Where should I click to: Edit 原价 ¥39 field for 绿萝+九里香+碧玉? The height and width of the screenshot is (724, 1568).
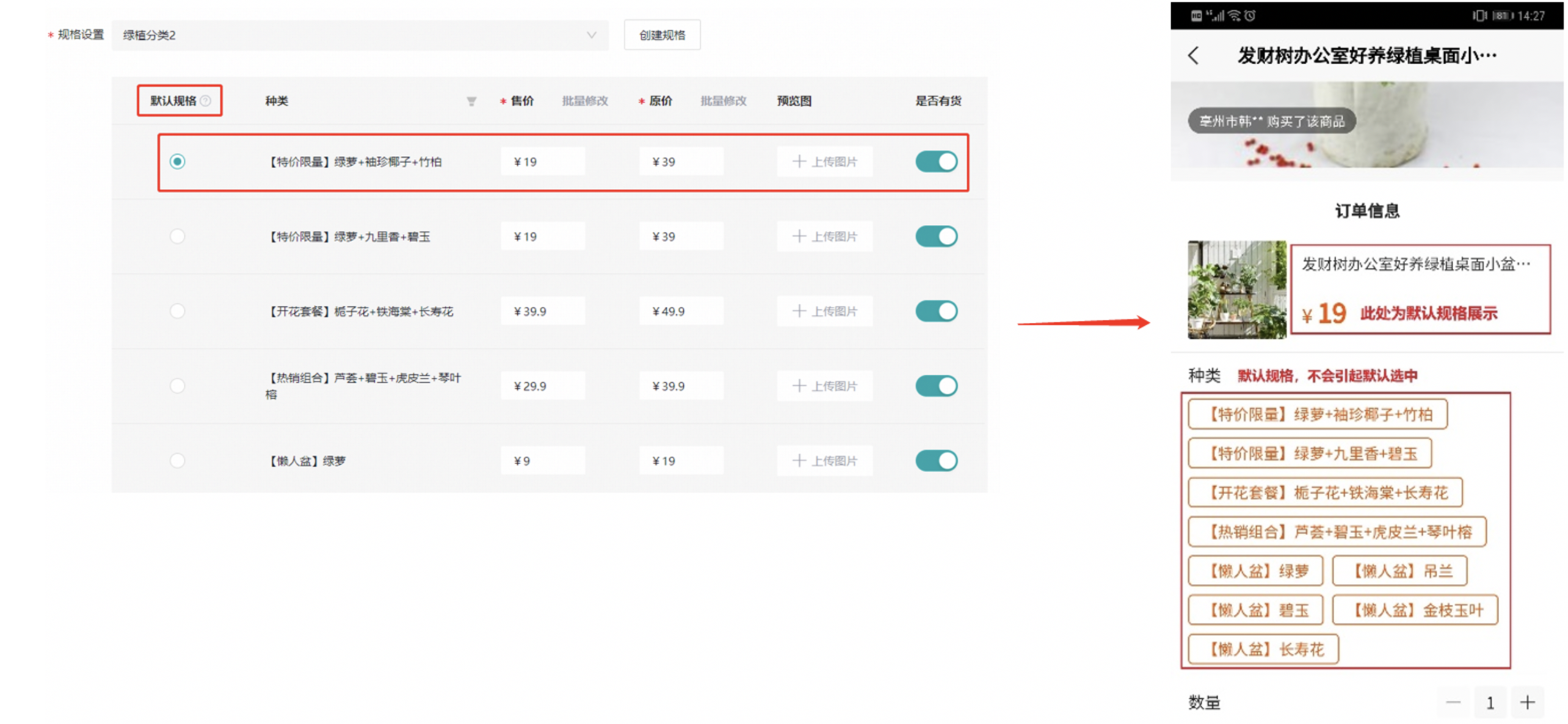point(681,236)
